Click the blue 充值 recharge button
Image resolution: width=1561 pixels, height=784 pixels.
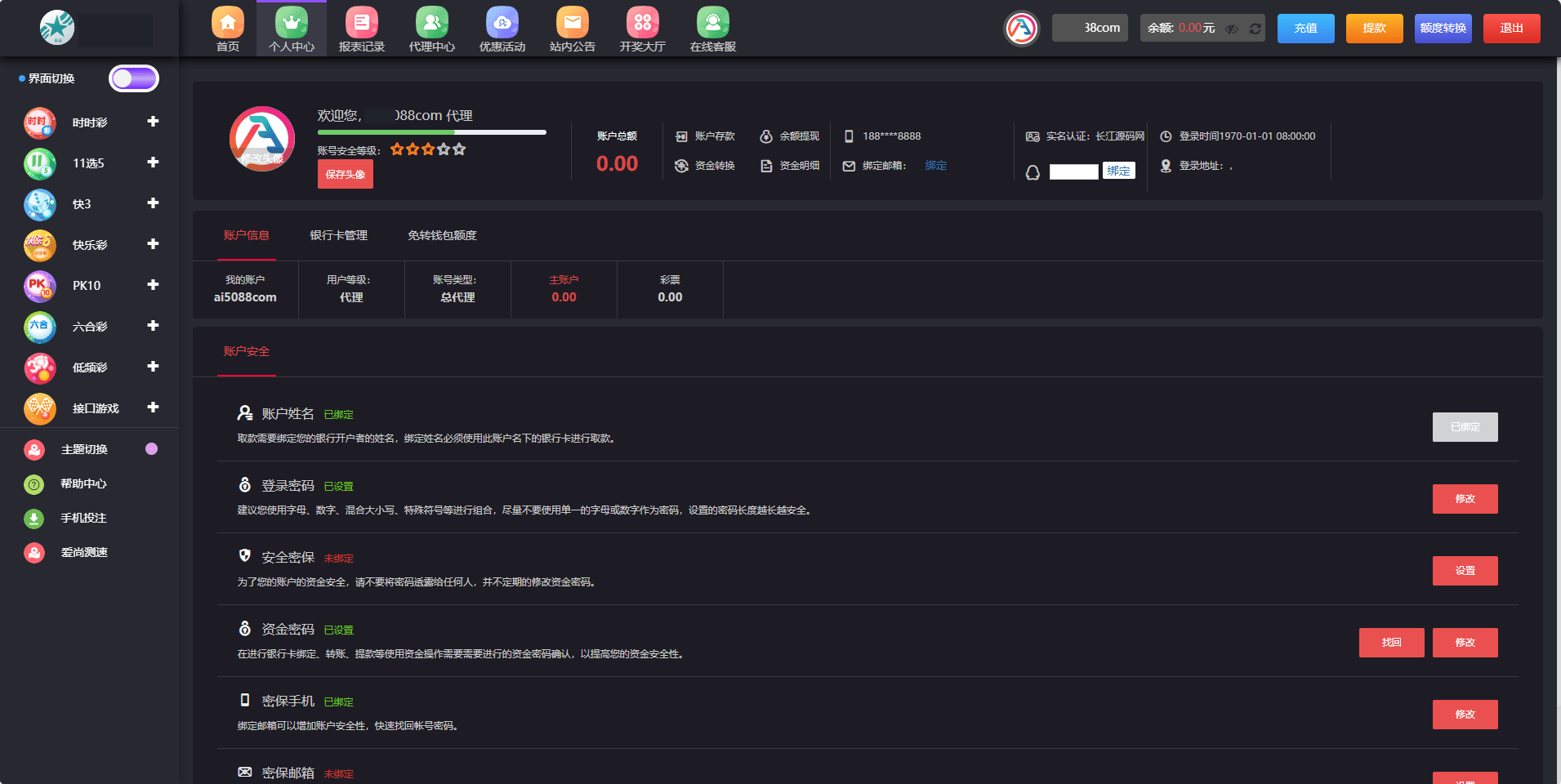[x=1305, y=29]
